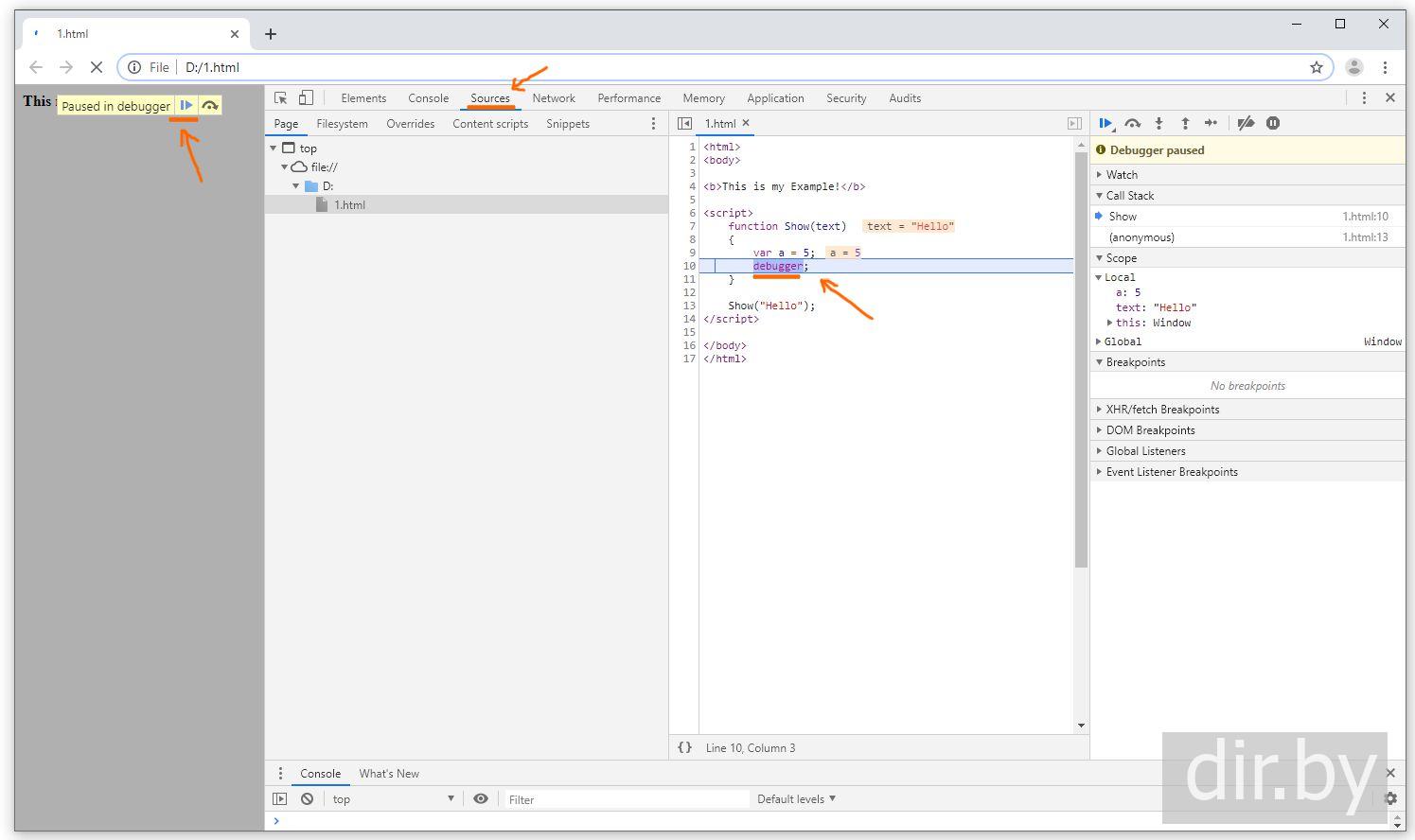Toggle the device toolbar icon

306,97
